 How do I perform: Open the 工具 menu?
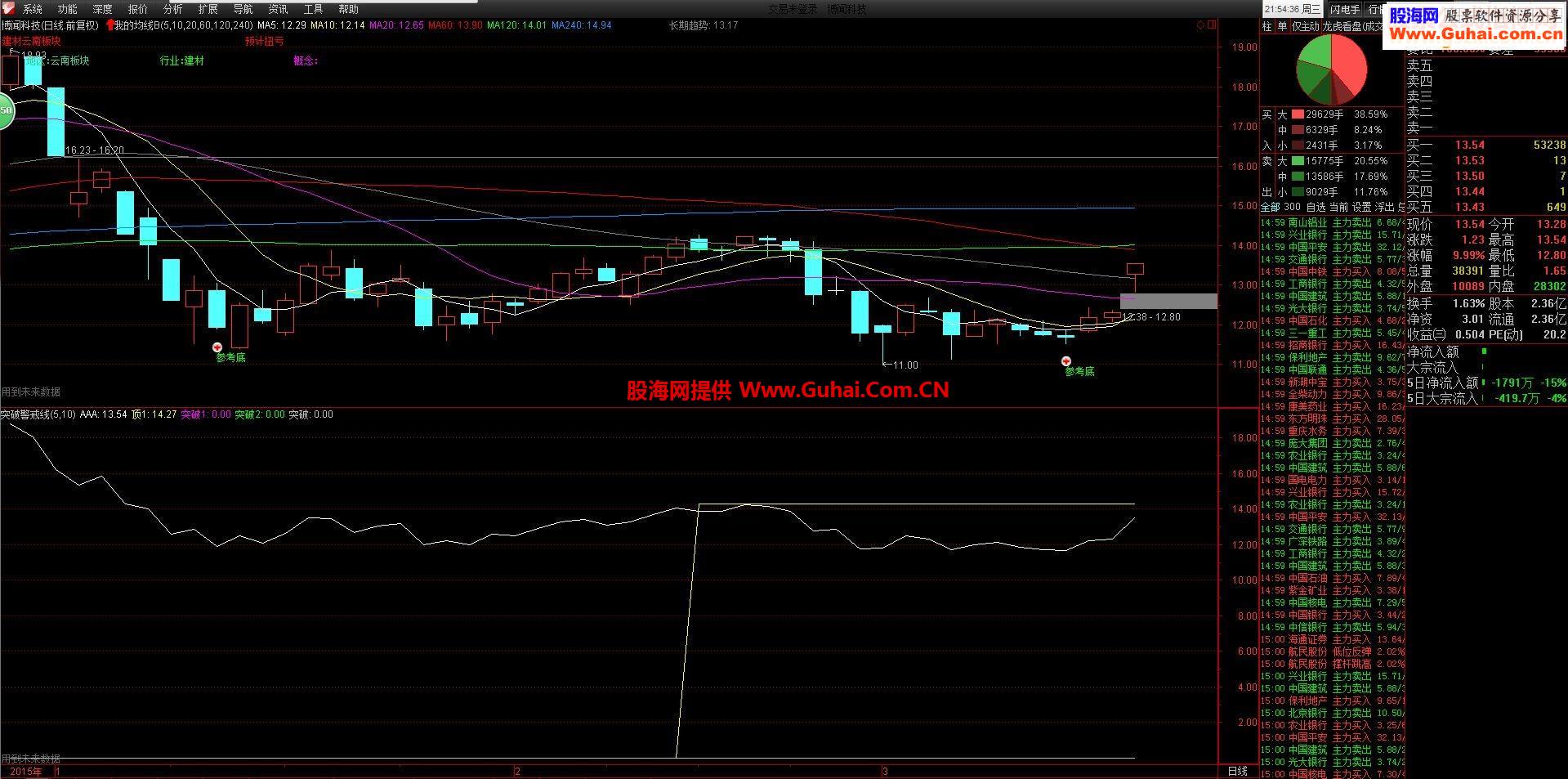[313, 9]
